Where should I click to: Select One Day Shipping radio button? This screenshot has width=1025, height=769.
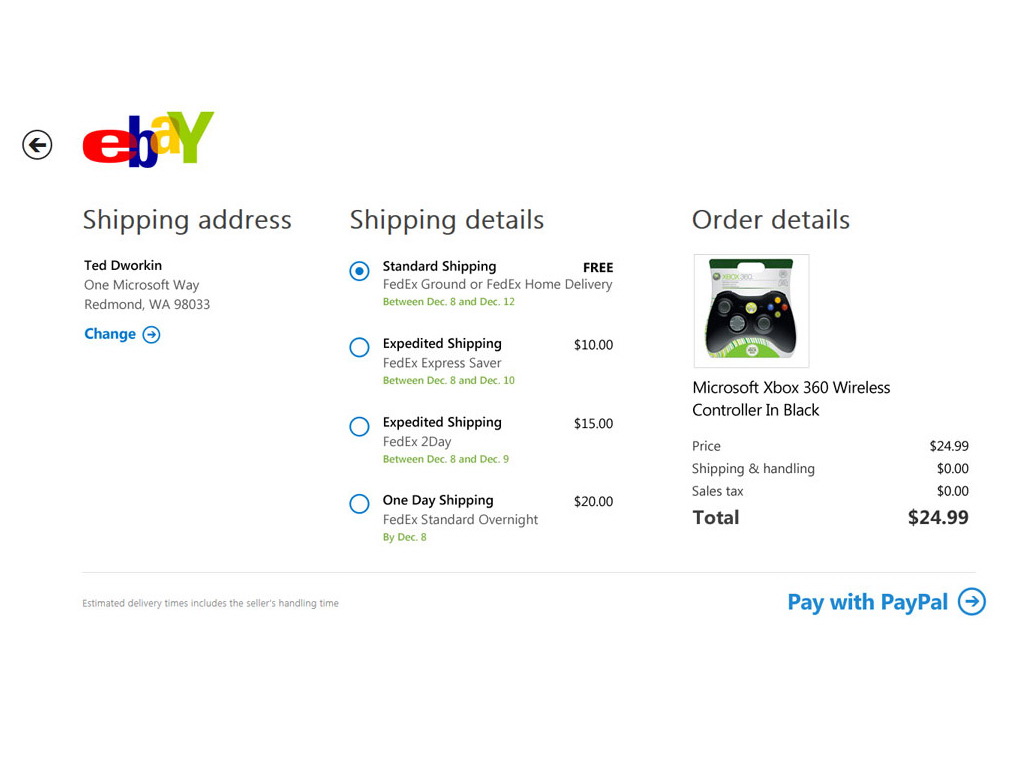point(359,504)
